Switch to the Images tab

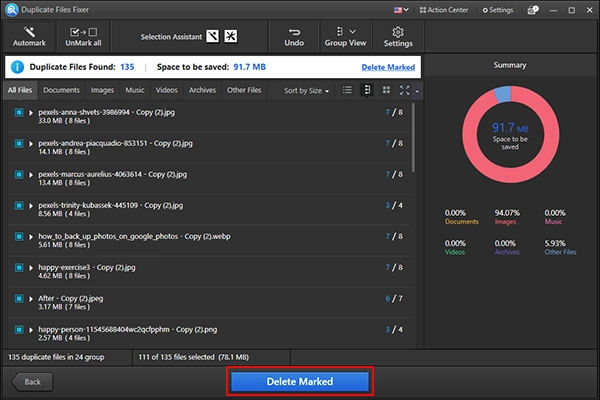click(x=102, y=90)
